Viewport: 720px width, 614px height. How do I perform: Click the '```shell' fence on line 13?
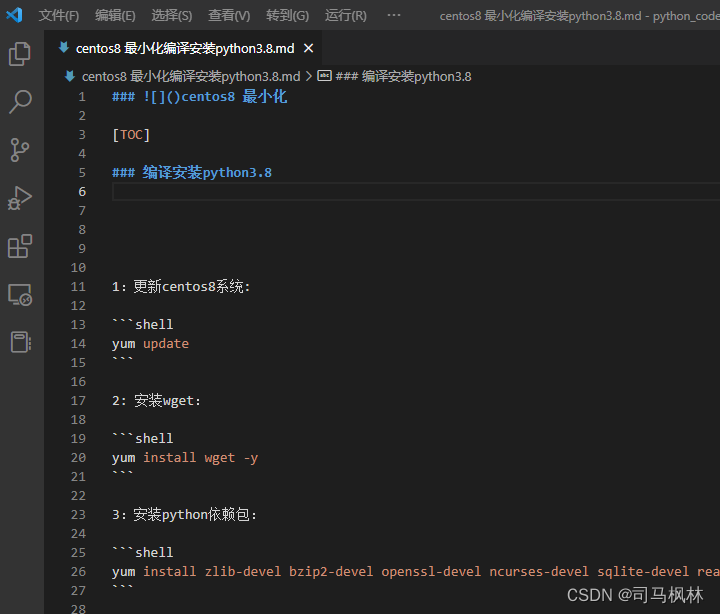coord(143,324)
